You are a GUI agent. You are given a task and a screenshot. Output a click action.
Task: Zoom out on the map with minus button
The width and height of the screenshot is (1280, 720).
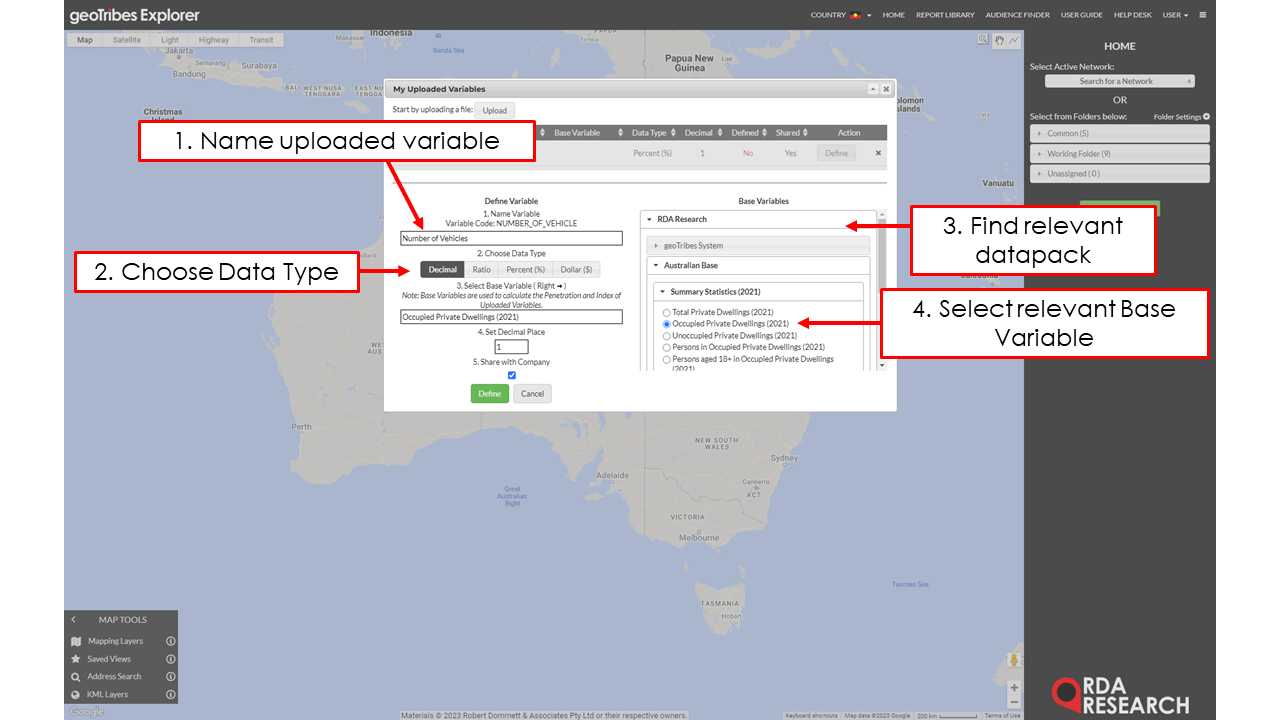tap(1014, 702)
